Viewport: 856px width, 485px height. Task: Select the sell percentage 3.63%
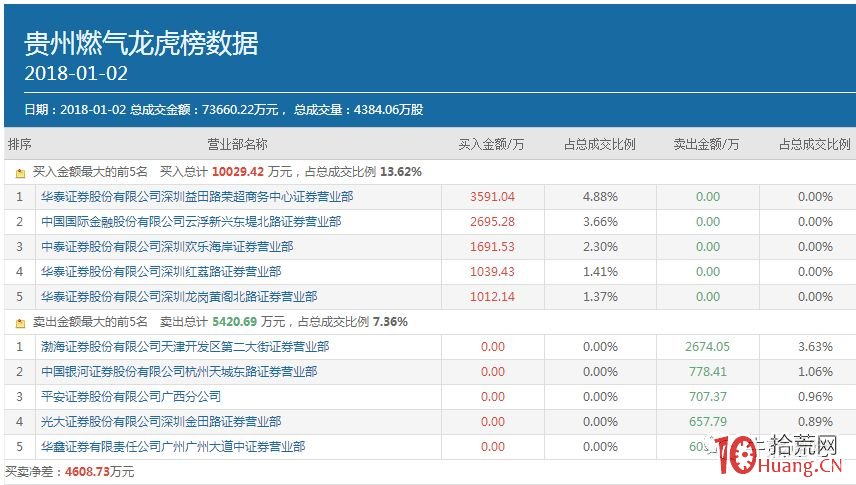[x=816, y=347]
